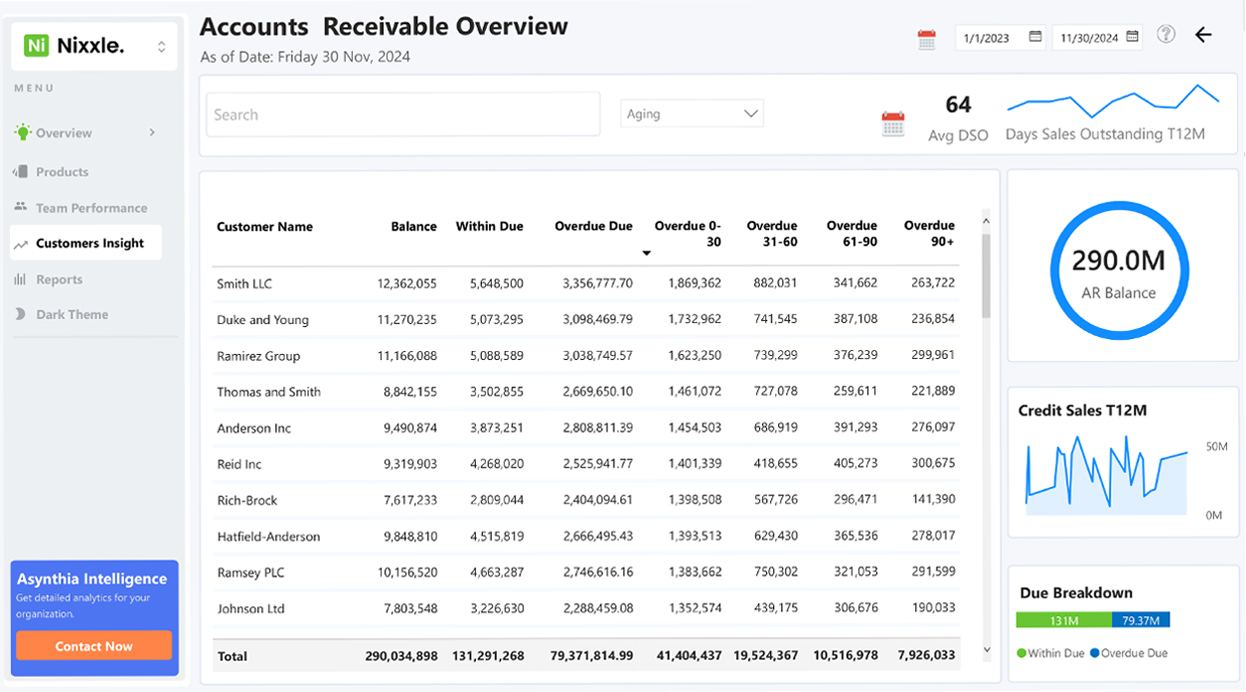
Task: Select the Smith LLC customer row
Action: coord(586,284)
